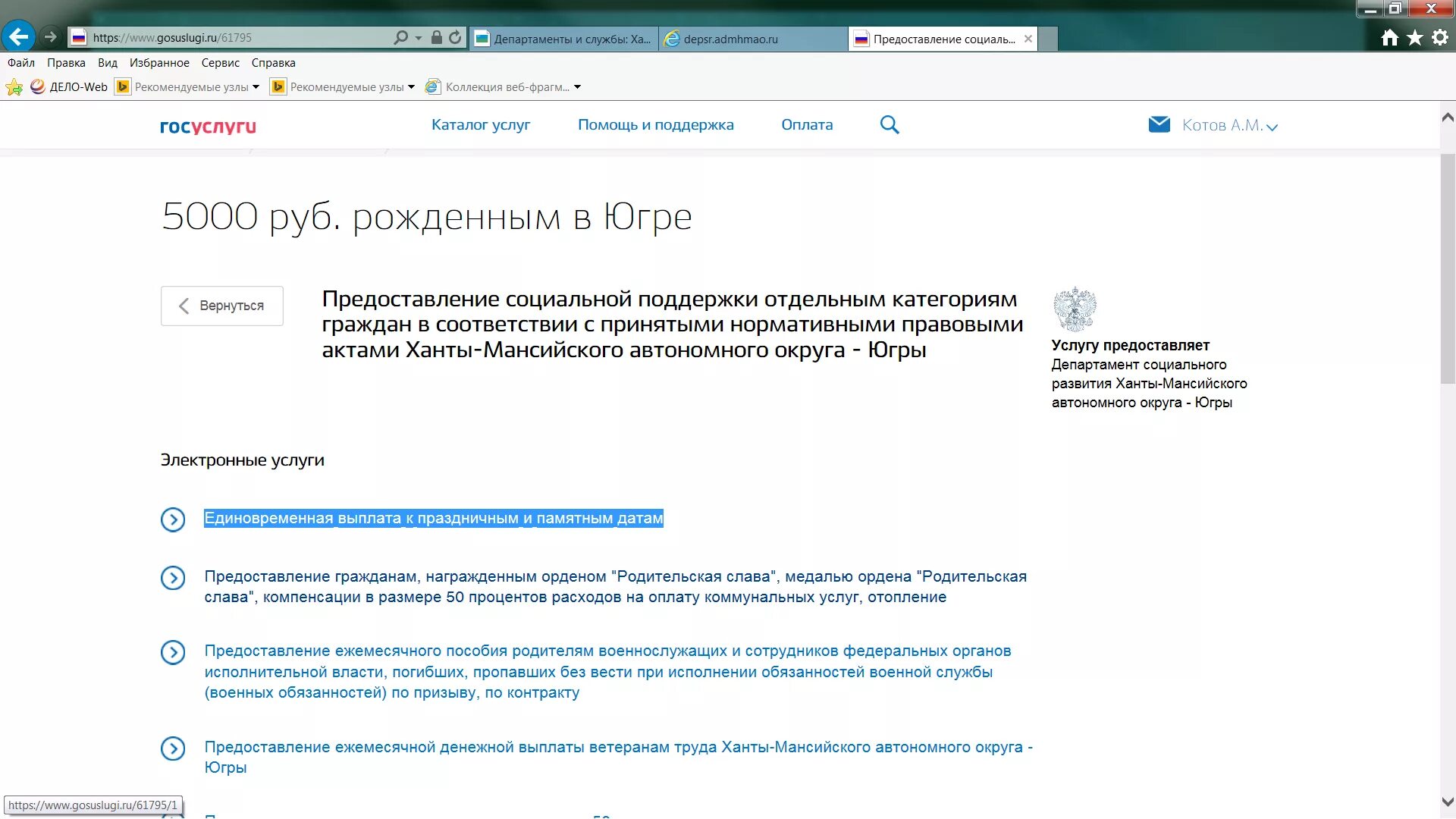Image resolution: width=1456 pixels, height=819 pixels.
Task: Click the search magnifier in the Госуслуги header
Action: point(889,124)
